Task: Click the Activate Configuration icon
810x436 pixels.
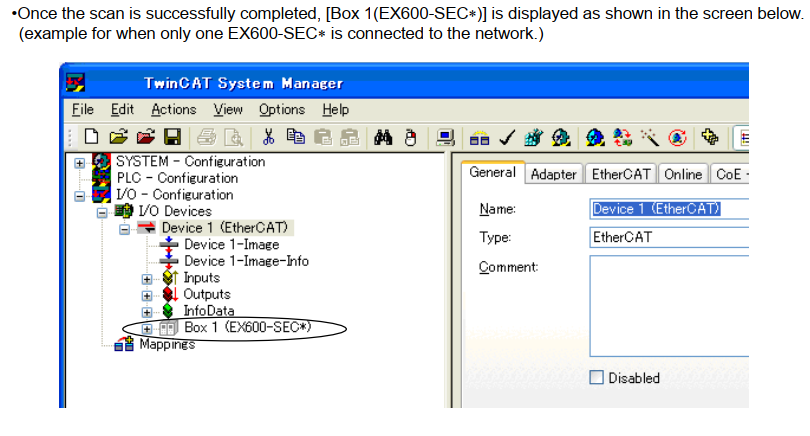Action: [533, 138]
